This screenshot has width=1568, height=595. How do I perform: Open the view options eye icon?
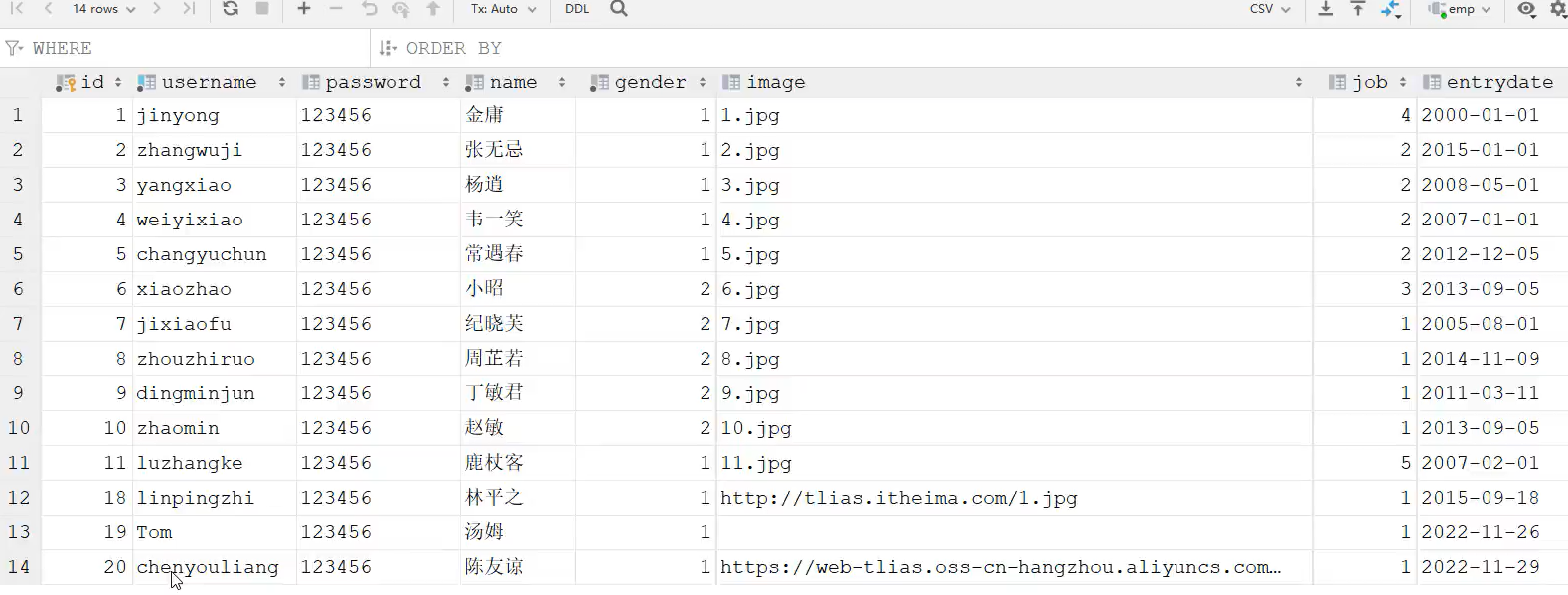pyautogui.click(x=1527, y=9)
